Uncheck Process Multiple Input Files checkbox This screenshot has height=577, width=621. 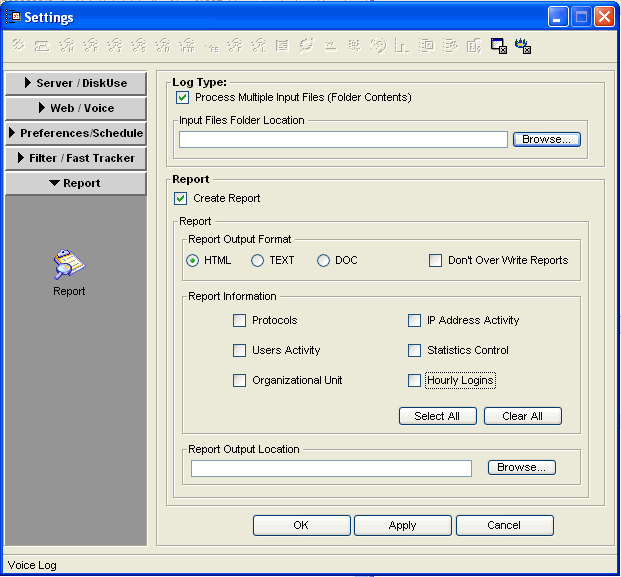(x=182, y=98)
